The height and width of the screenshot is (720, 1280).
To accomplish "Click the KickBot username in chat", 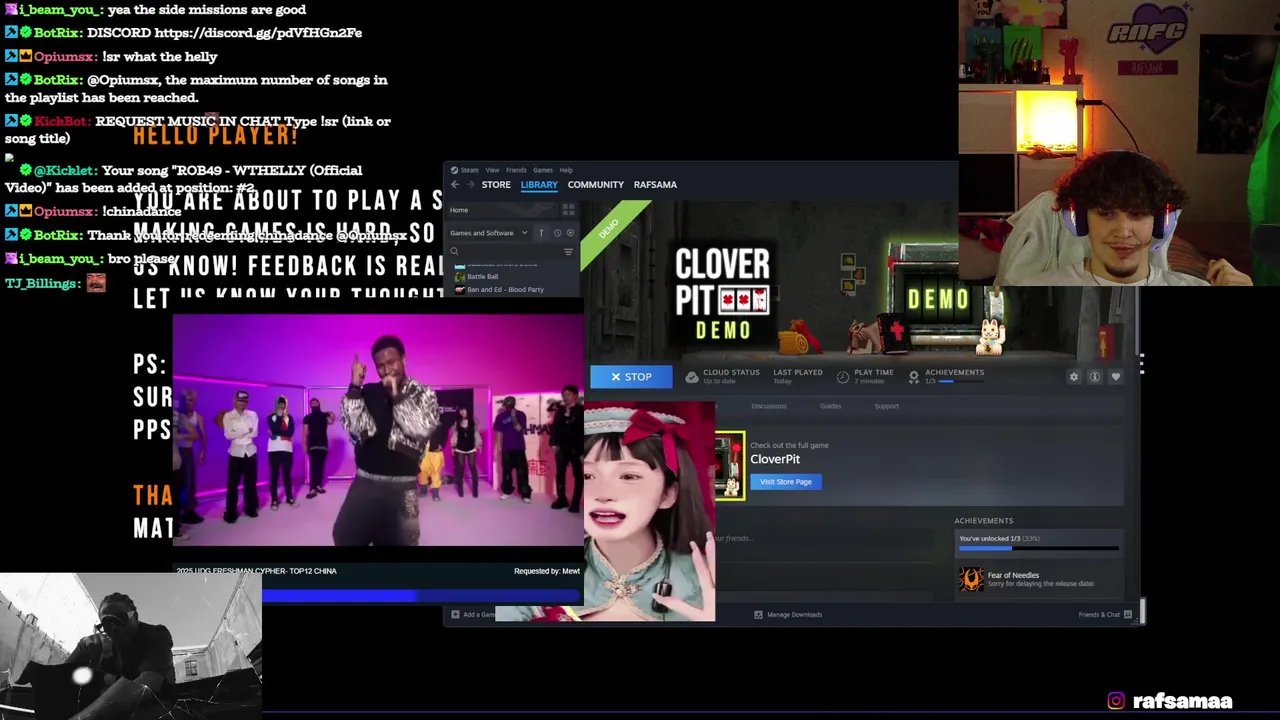I will (x=62, y=121).
